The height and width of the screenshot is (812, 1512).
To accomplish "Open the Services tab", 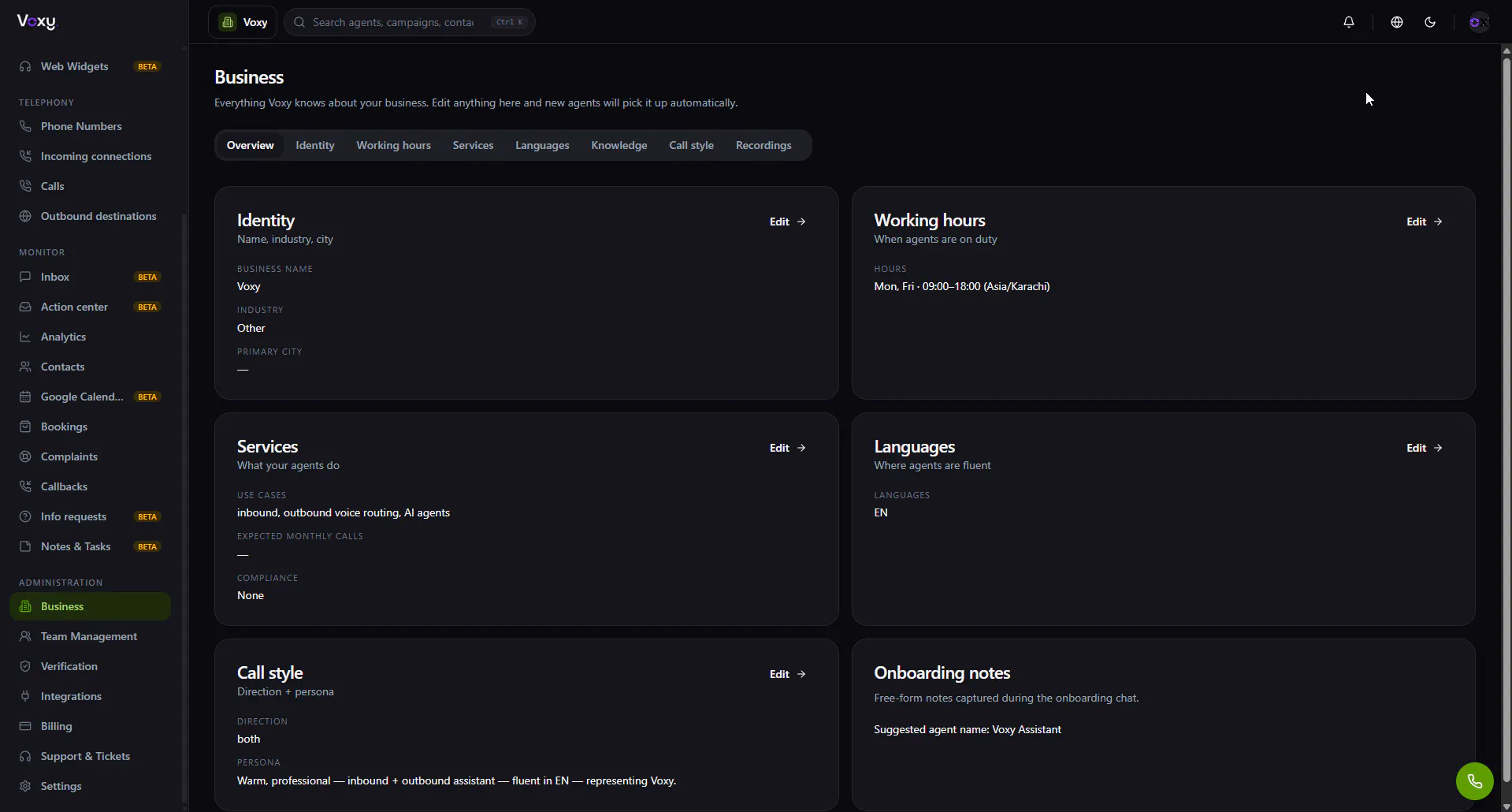I will (473, 145).
